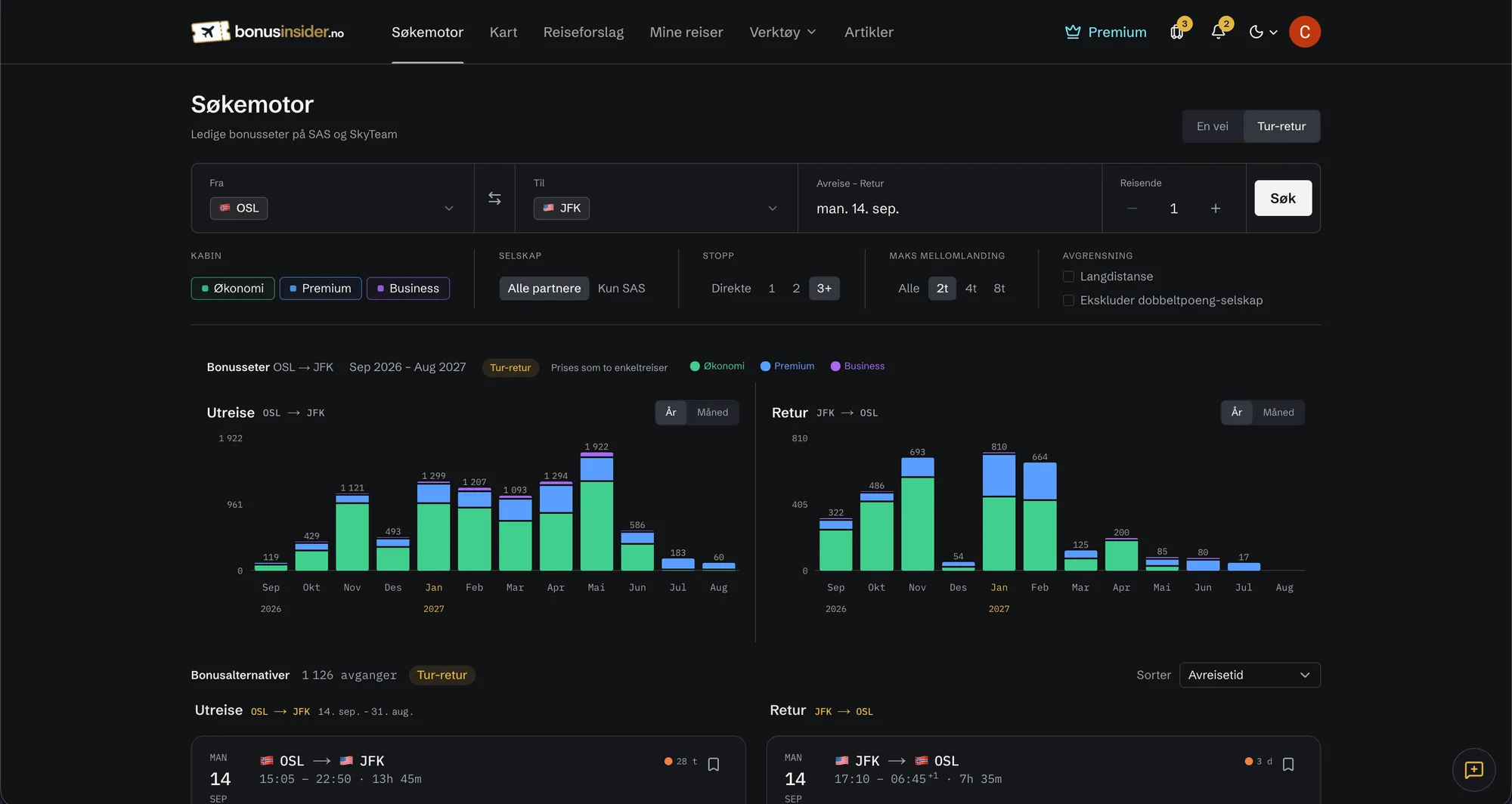This screenshot has width=1512, height=804.
Task: Bookmark the JFK to OSL flight
Action: 1288,764
